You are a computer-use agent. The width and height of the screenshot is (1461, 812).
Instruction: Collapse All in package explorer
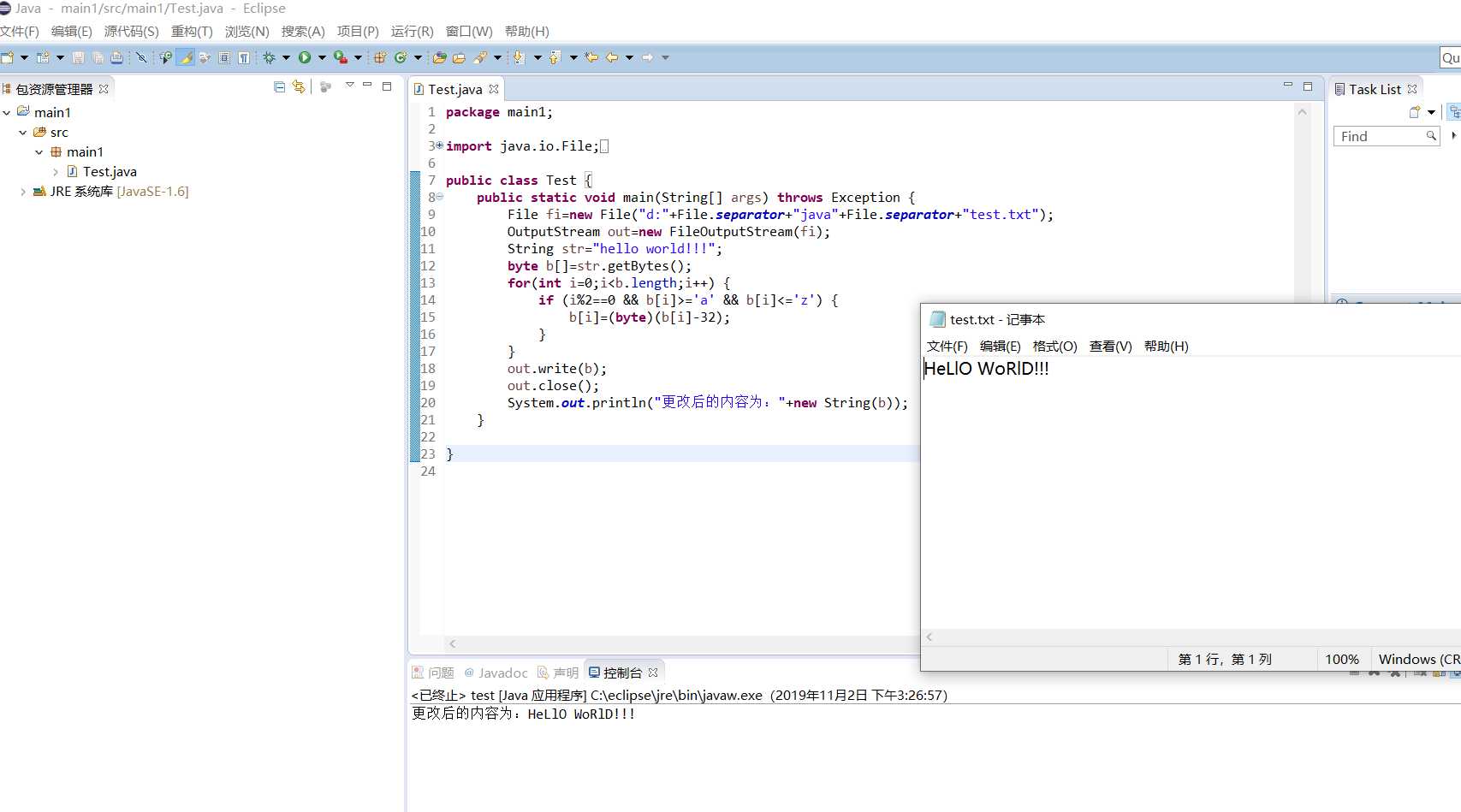point(279,86)
